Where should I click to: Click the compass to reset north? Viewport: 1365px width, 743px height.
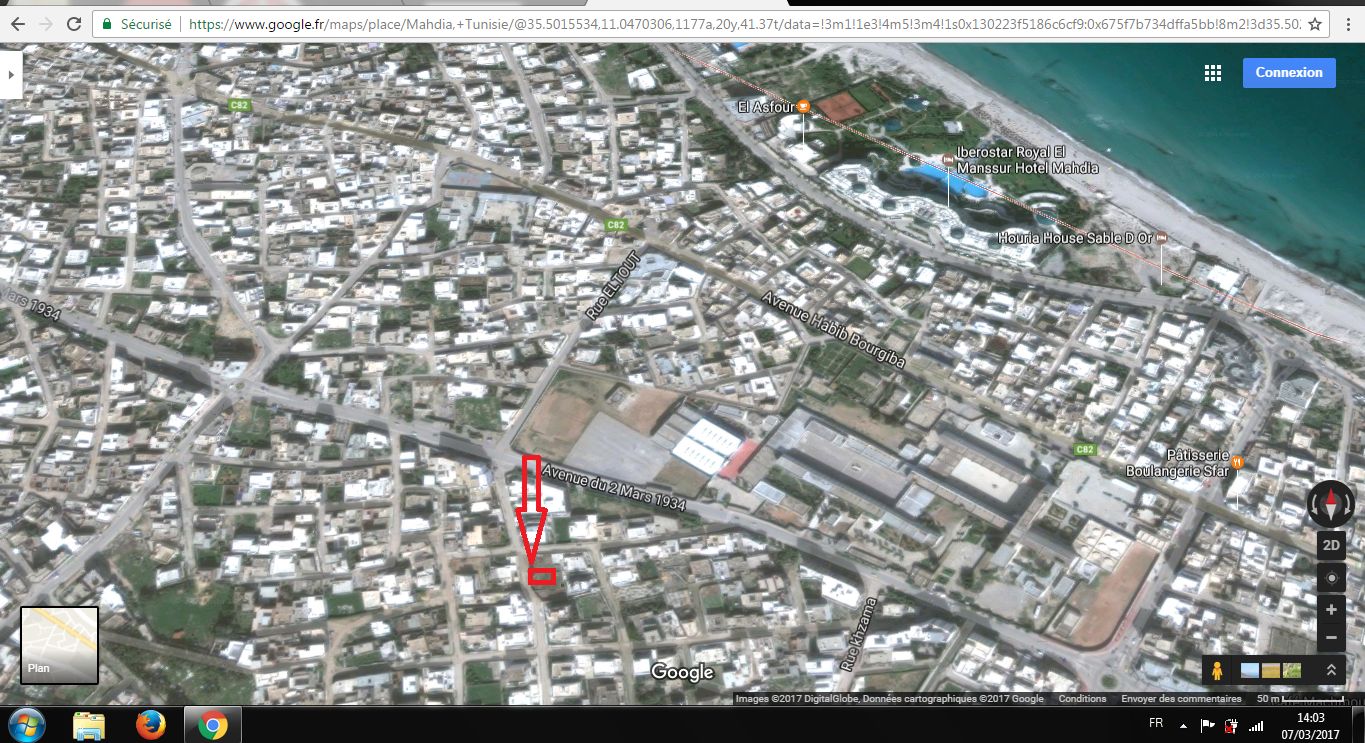click(1331, 504)
